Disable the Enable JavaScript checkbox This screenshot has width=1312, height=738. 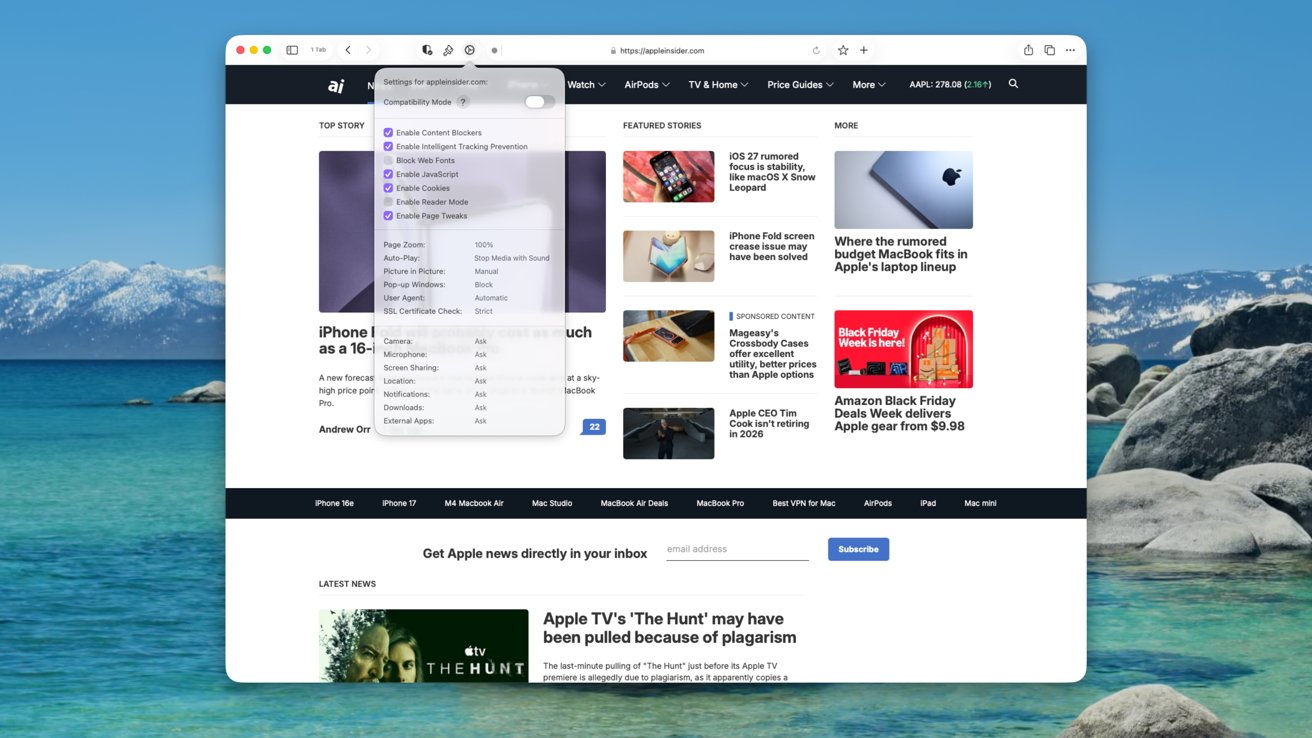pyautogui.click(x=389, y=174)
